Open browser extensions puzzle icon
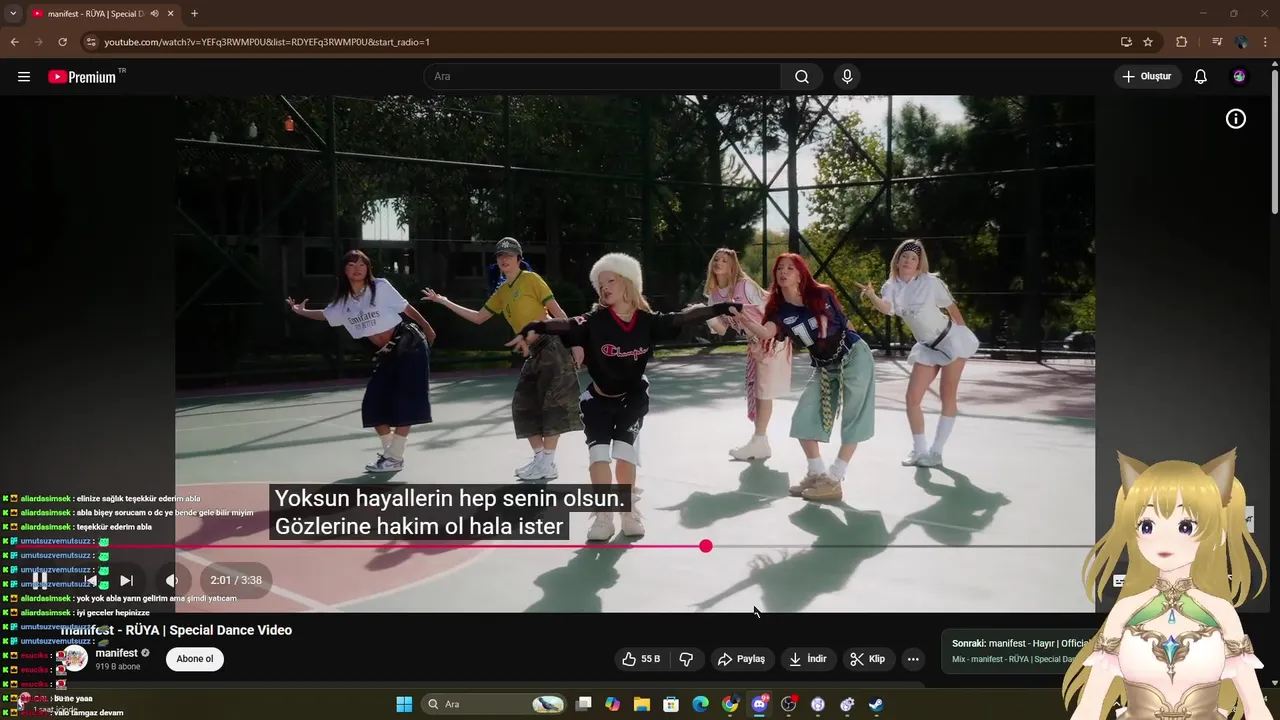The image size is (1280, 720). 1181,42
